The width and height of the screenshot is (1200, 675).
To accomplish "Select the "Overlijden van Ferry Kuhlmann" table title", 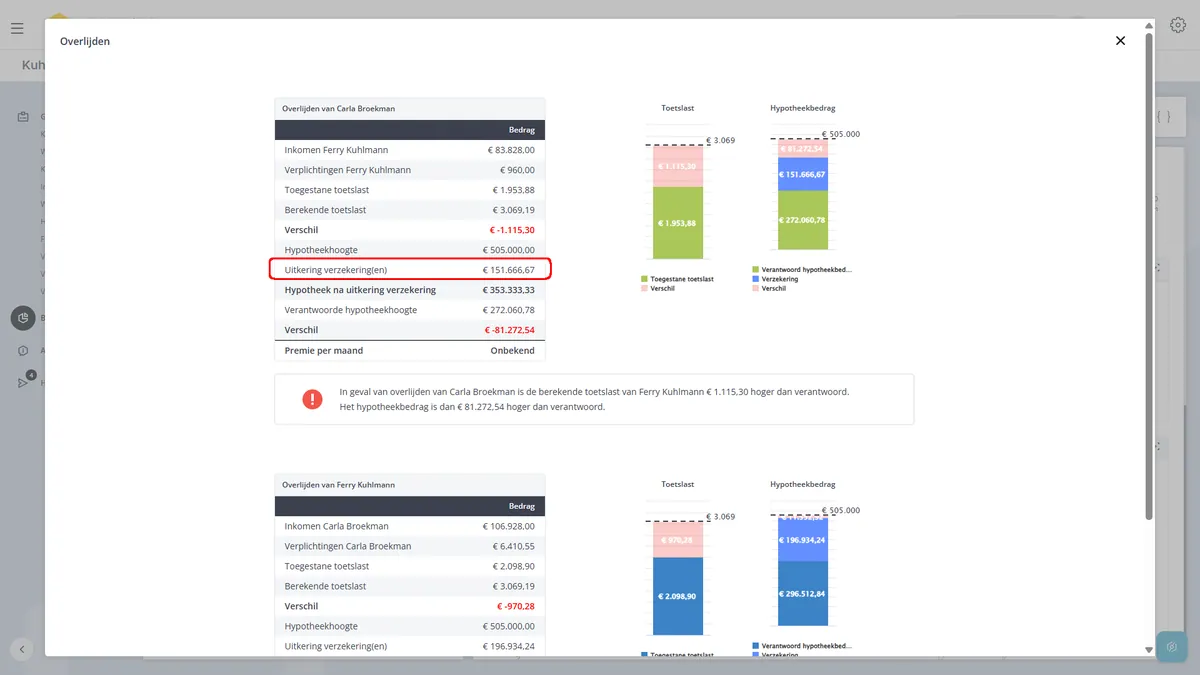I will click(x=337, y=484).
